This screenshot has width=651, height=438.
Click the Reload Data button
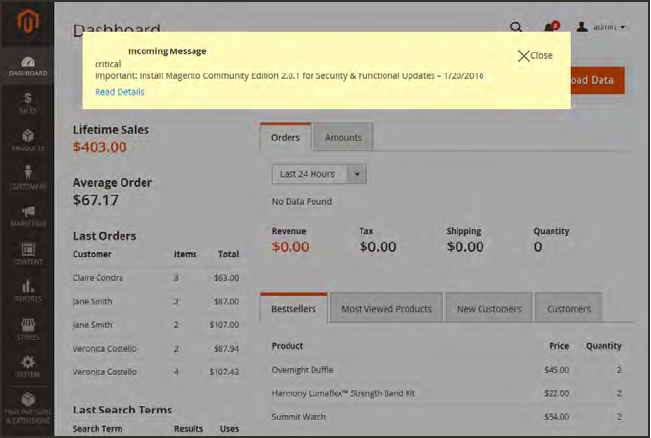click(x=597, y=80)
